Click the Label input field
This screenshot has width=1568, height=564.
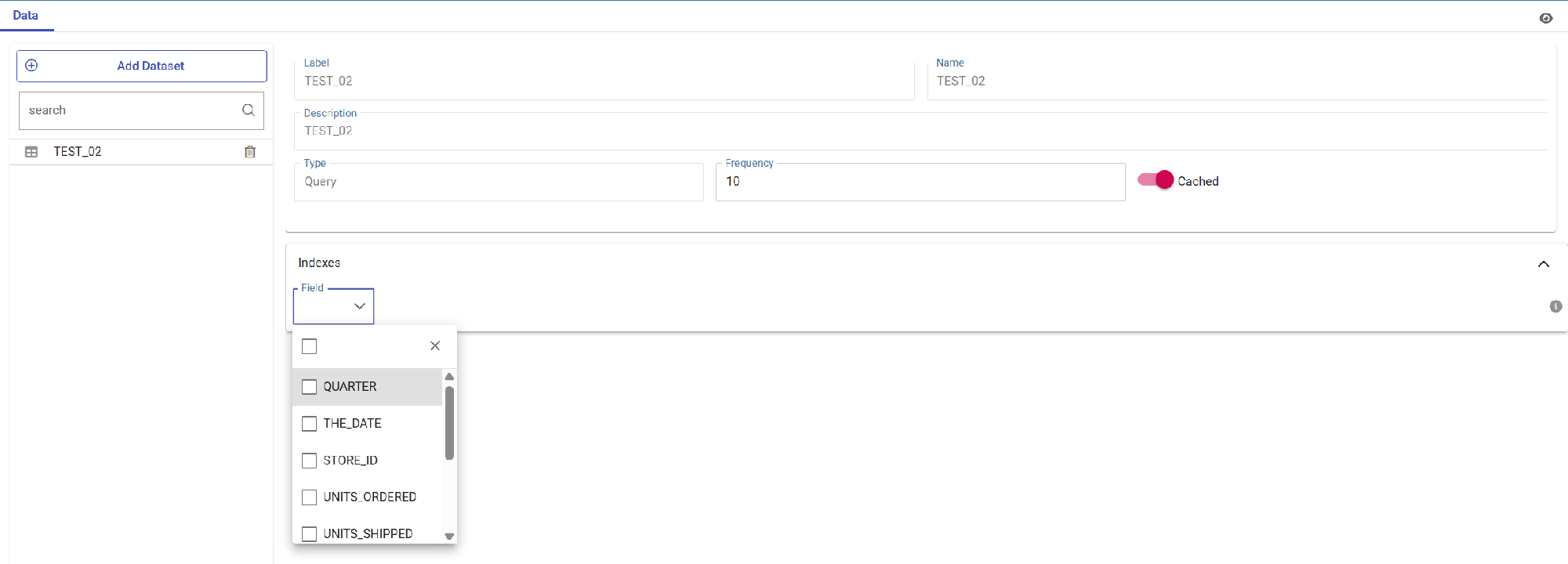tap(604, 81)
